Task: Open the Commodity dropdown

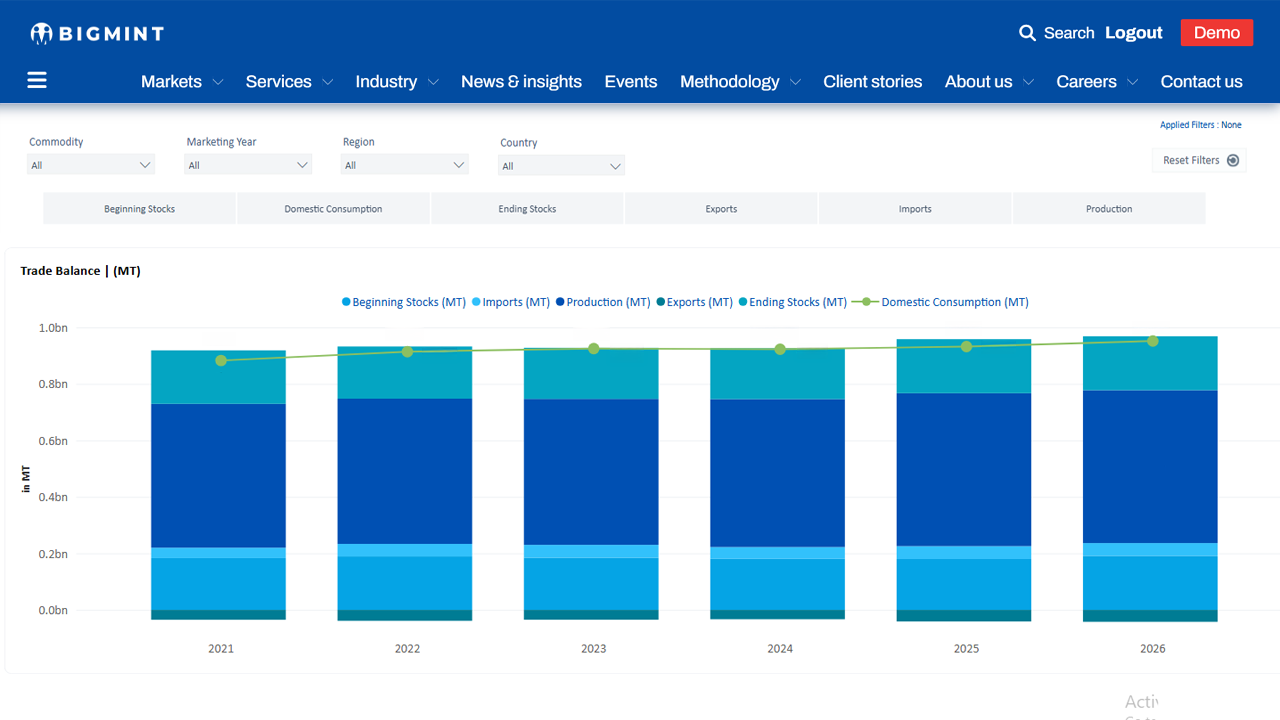Action: pos(91,165)
